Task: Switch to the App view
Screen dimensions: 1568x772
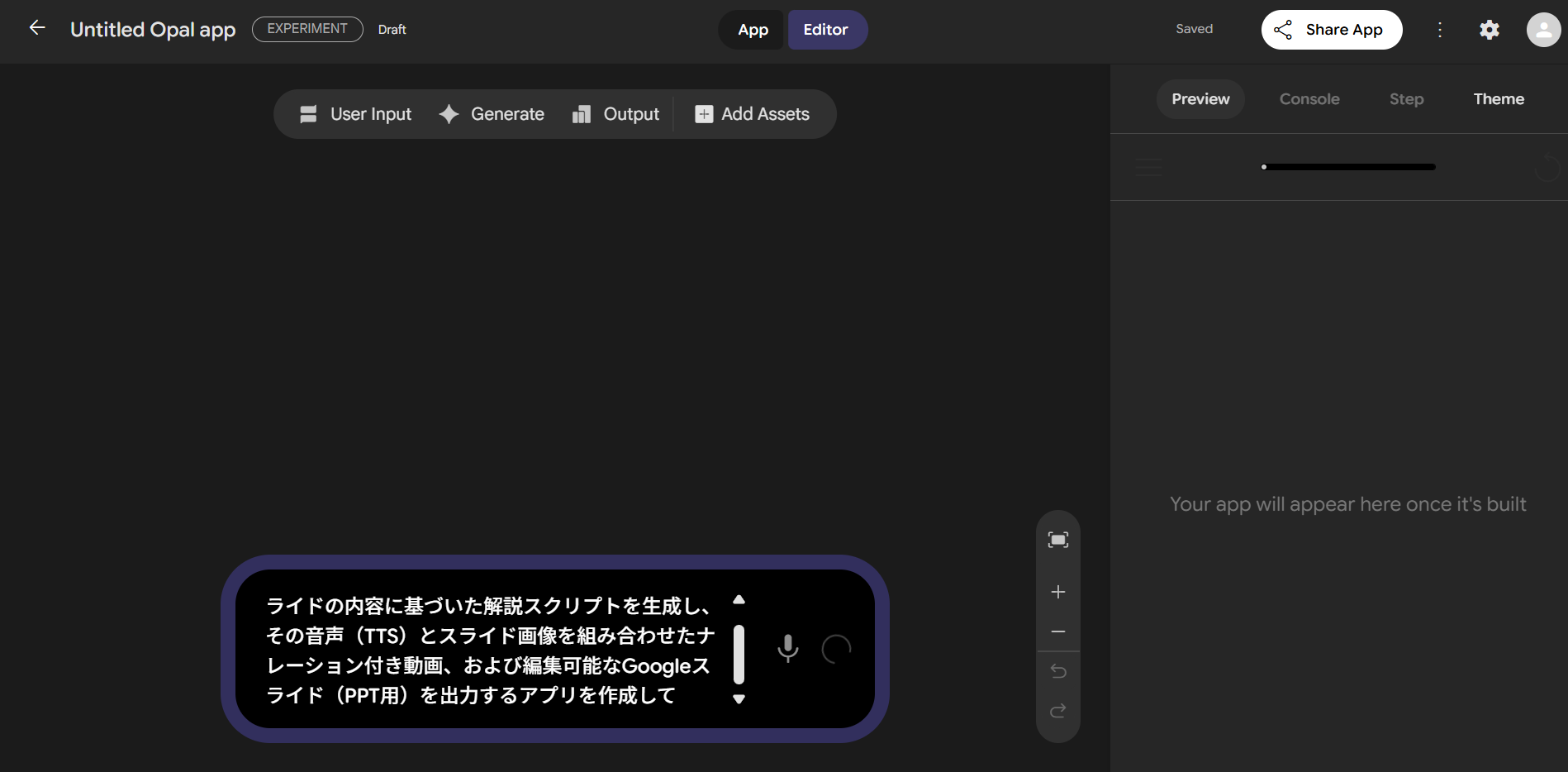Action: click(x=753, y=30)
